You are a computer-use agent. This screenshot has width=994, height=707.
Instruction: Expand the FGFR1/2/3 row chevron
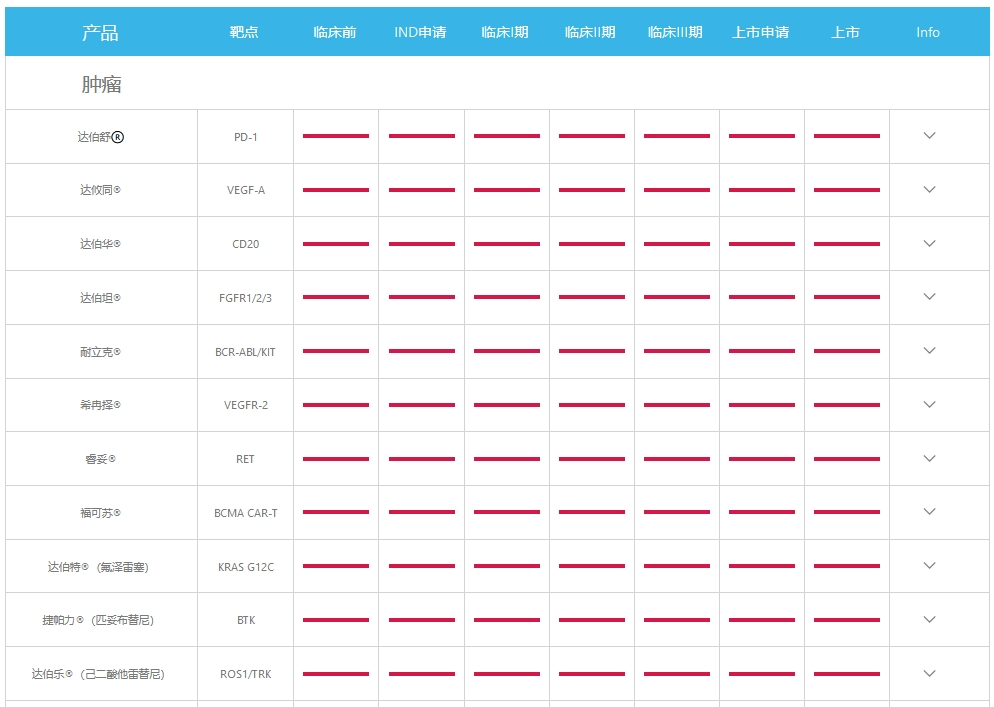pyautogui.click(x=929, y=297)
